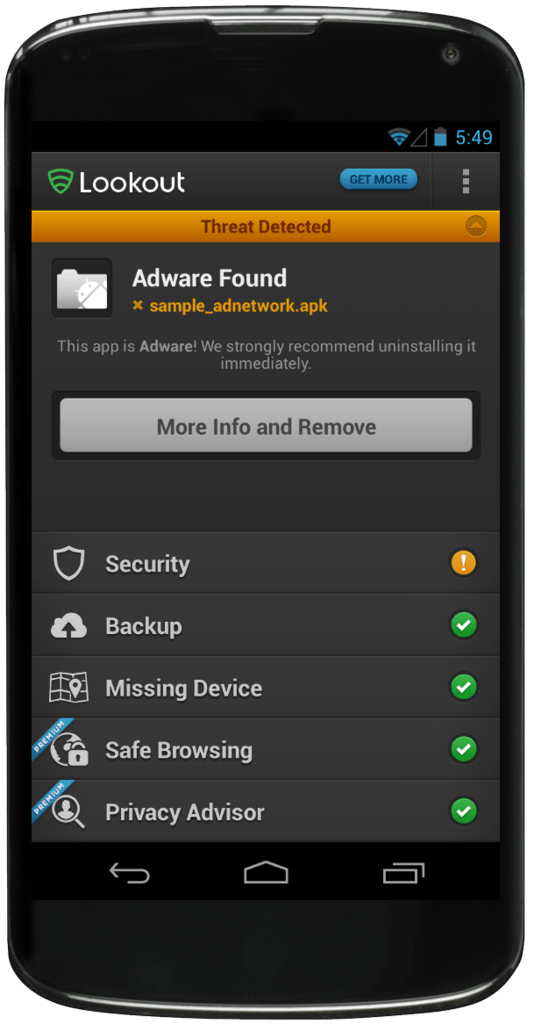Open the Privacy Advisor magnifier icon
This screenshot has width=534, height=1024.
(x=69, y=812)
